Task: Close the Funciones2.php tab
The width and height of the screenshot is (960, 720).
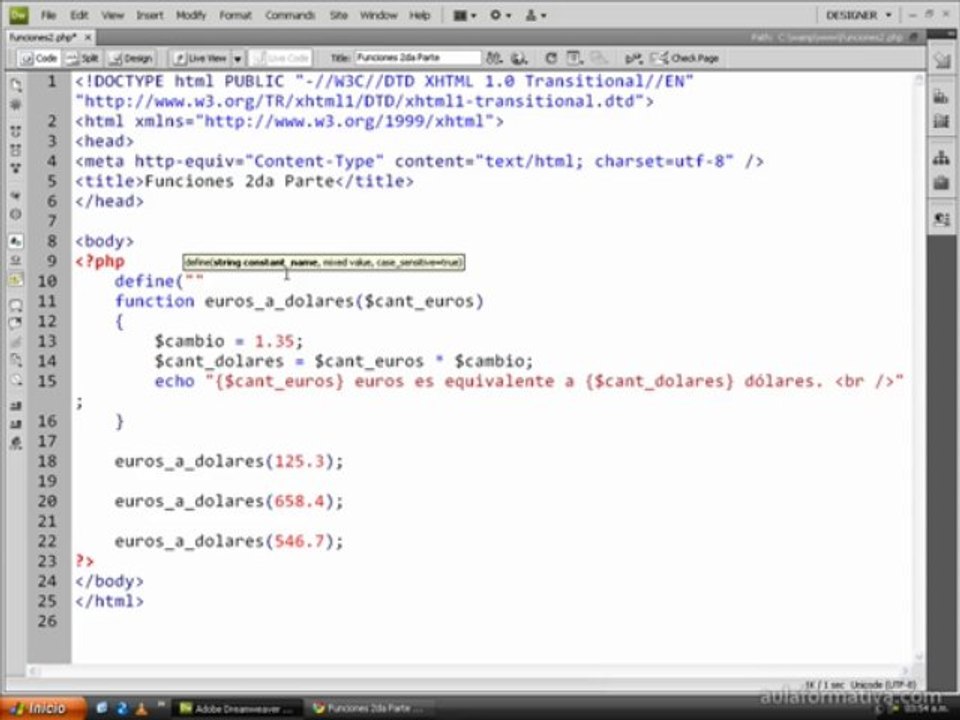Action: [88, 37]
